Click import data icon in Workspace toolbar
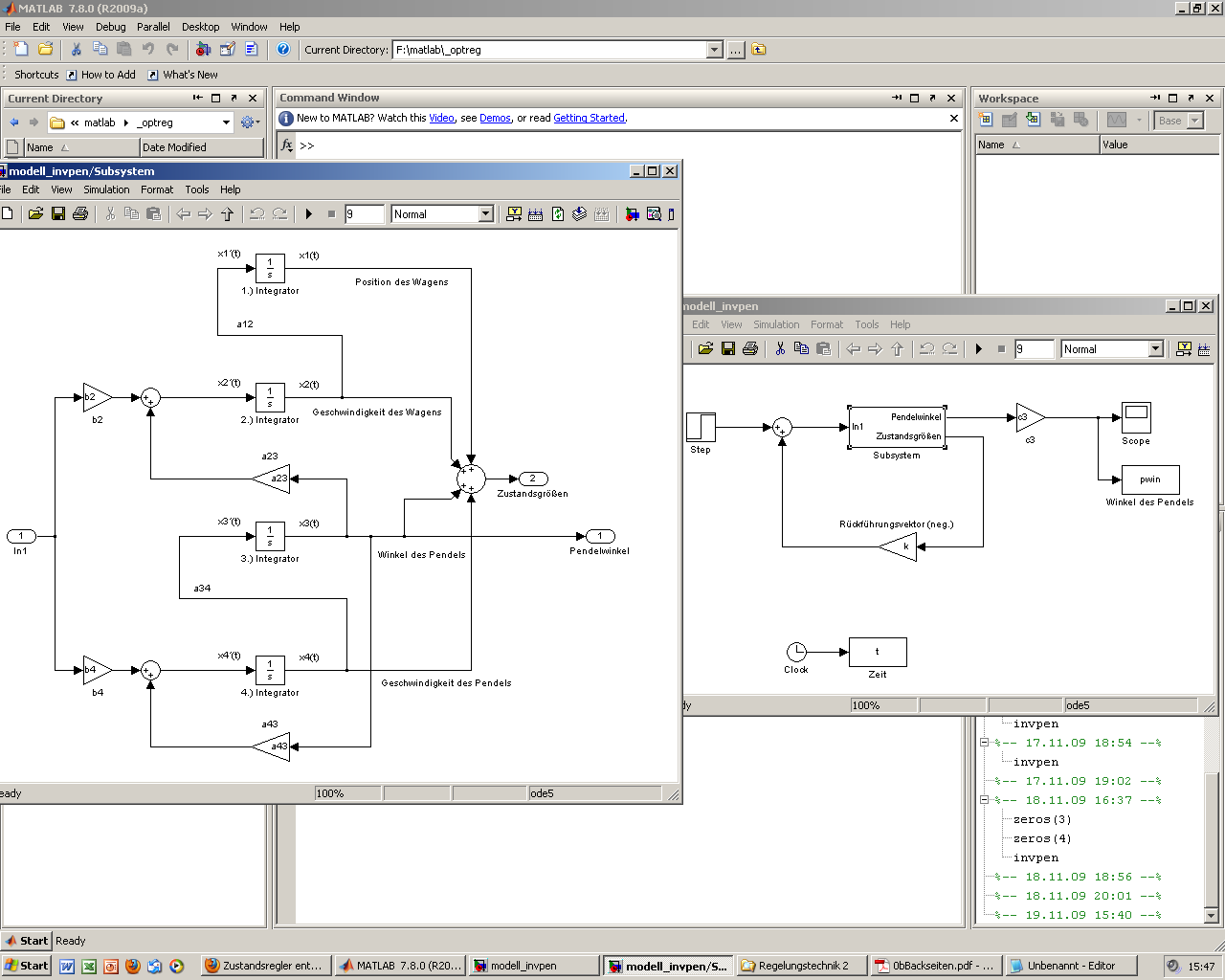Image resolution: width=1225 pixels, height=980 pixels. (1033, 120)
